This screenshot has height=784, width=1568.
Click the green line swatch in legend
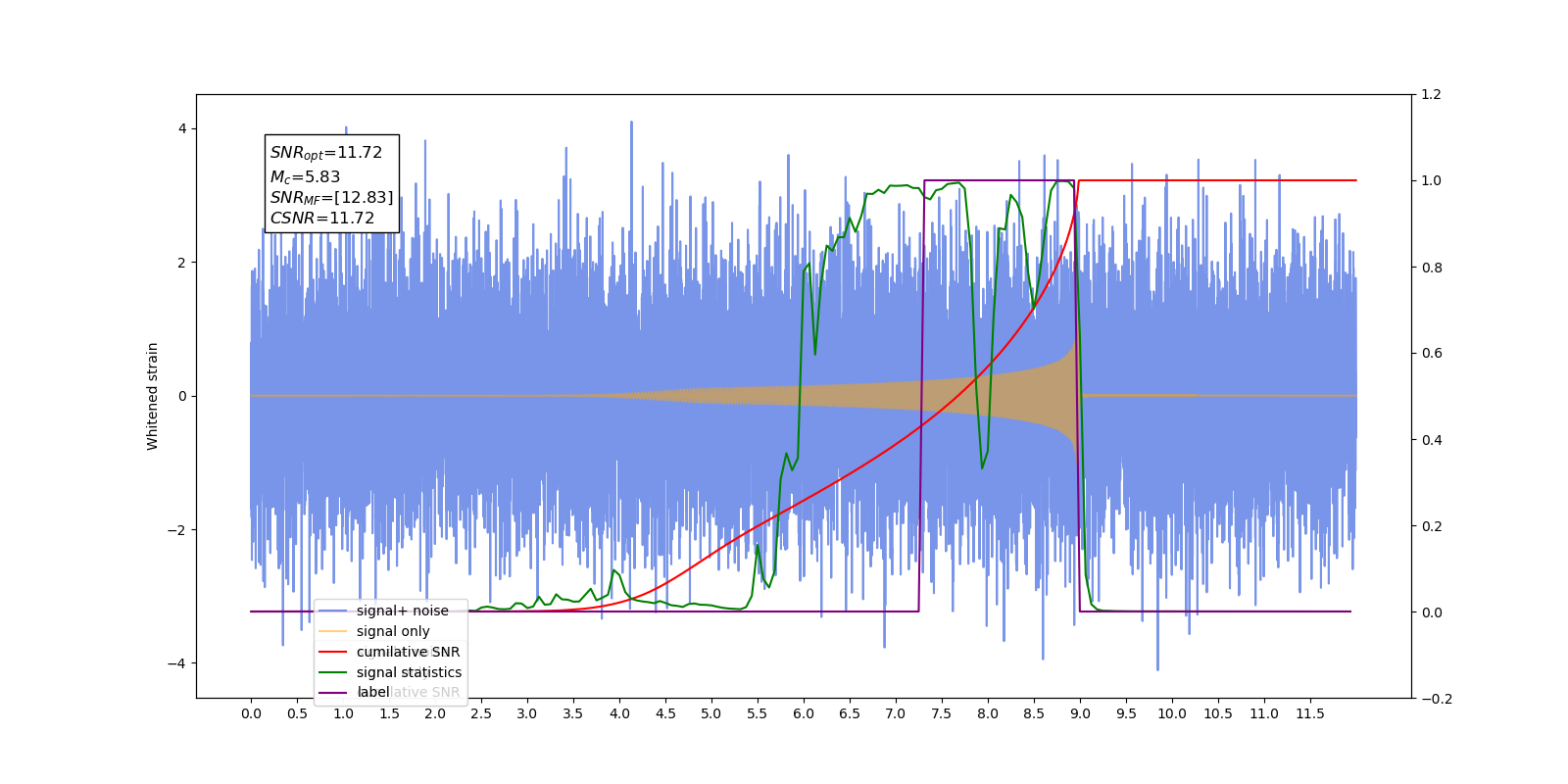point(333,672)
